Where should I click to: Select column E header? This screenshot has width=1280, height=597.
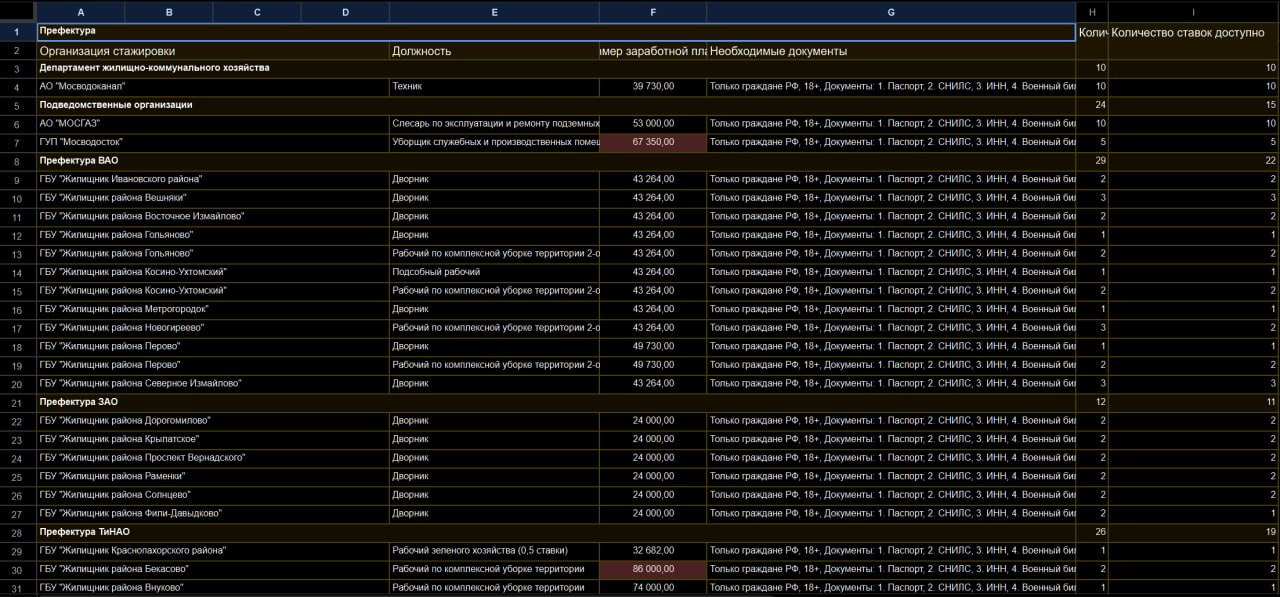point(494,12)
